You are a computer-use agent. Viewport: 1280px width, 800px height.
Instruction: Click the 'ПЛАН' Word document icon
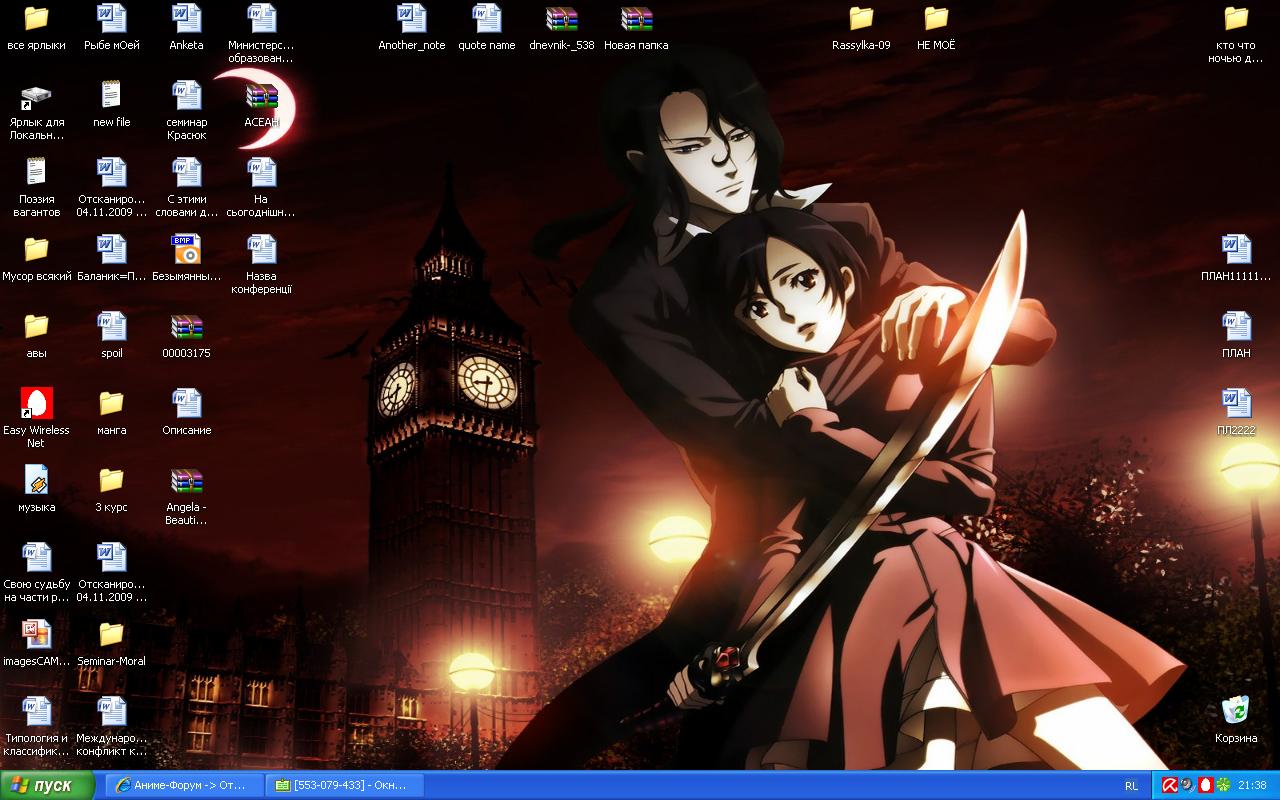coord(1236,327)
